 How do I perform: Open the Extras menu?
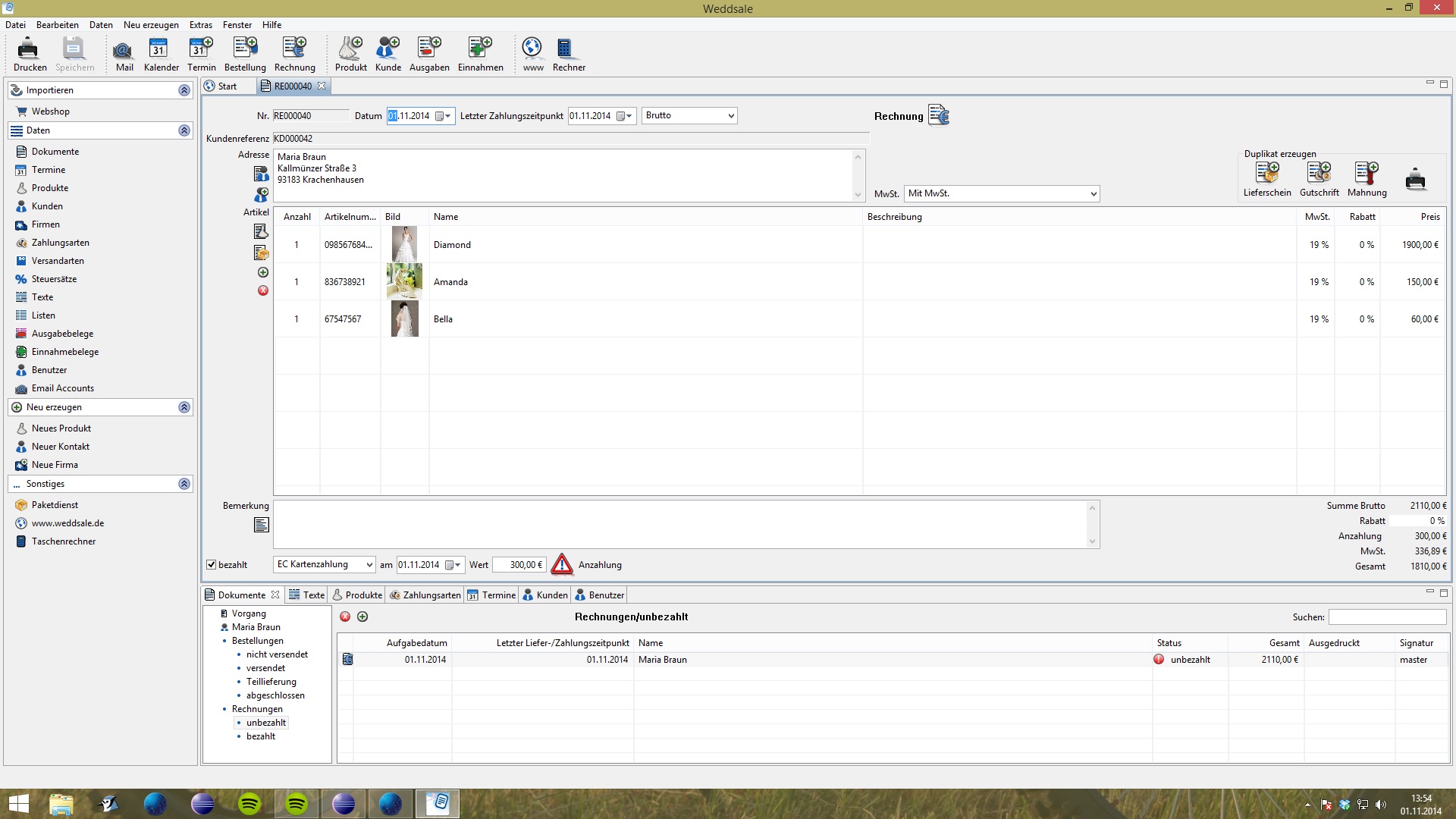(200, 25)
